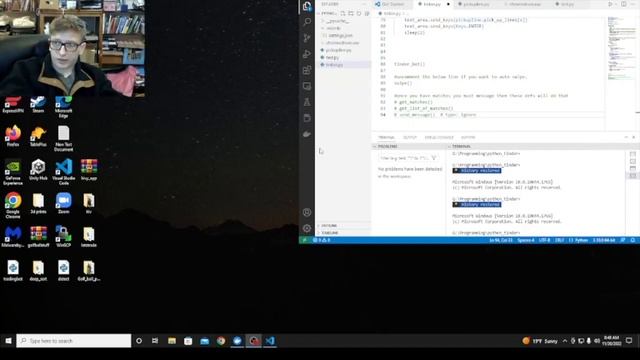Select the Debug Console panel tab
Viewport: 640px width, 360px height.
coord(439,138)
